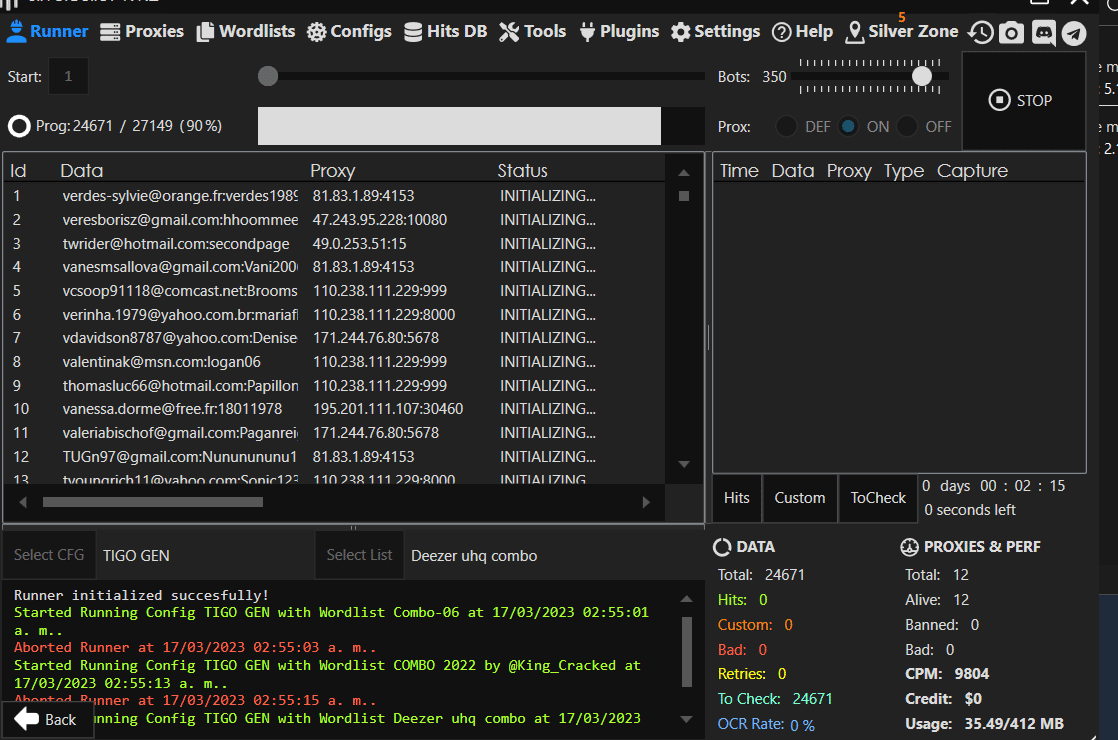Show the Custom results tab
1118x740 pixels.
(799, 498)
